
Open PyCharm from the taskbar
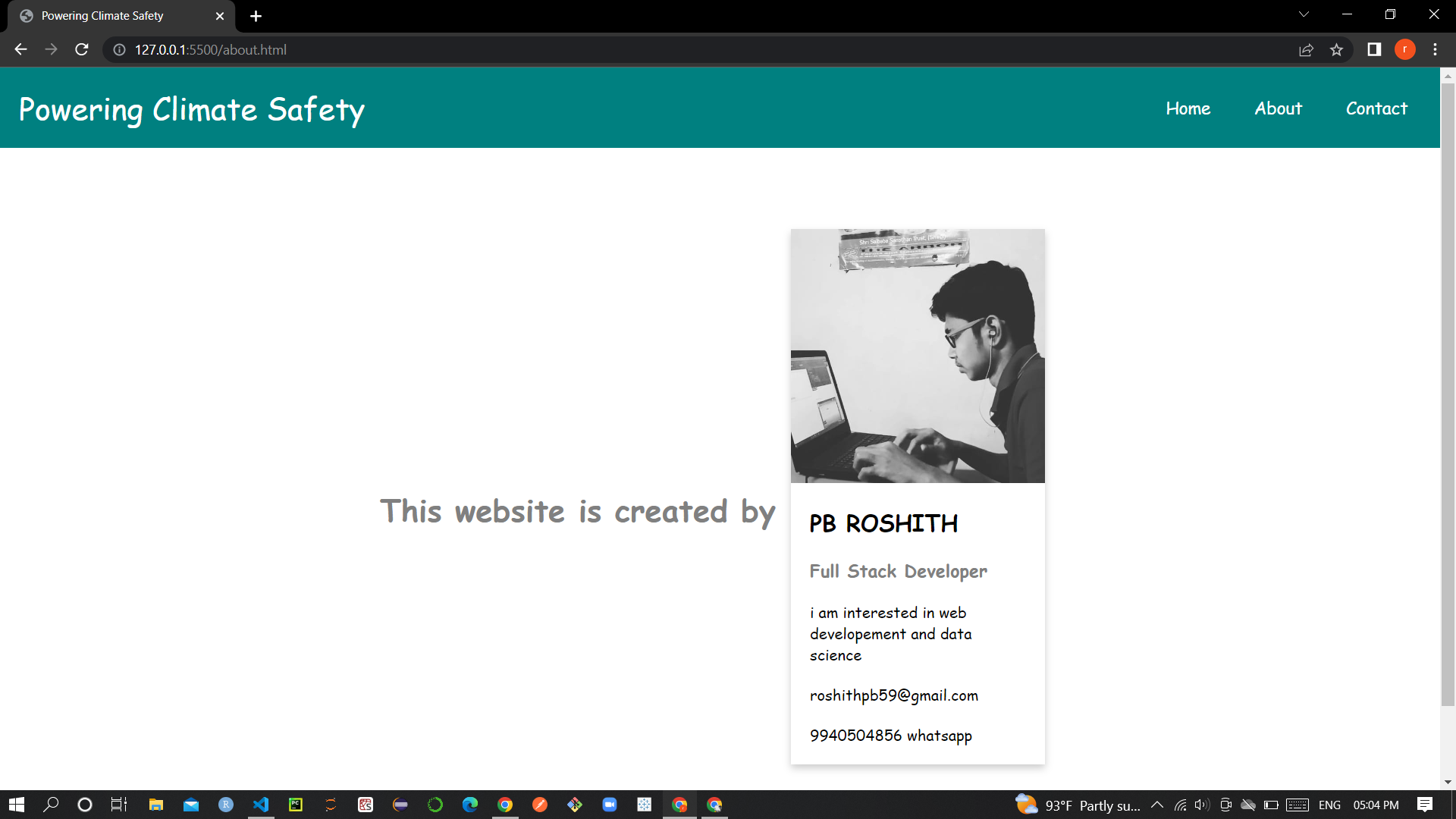tap(295, 805)
